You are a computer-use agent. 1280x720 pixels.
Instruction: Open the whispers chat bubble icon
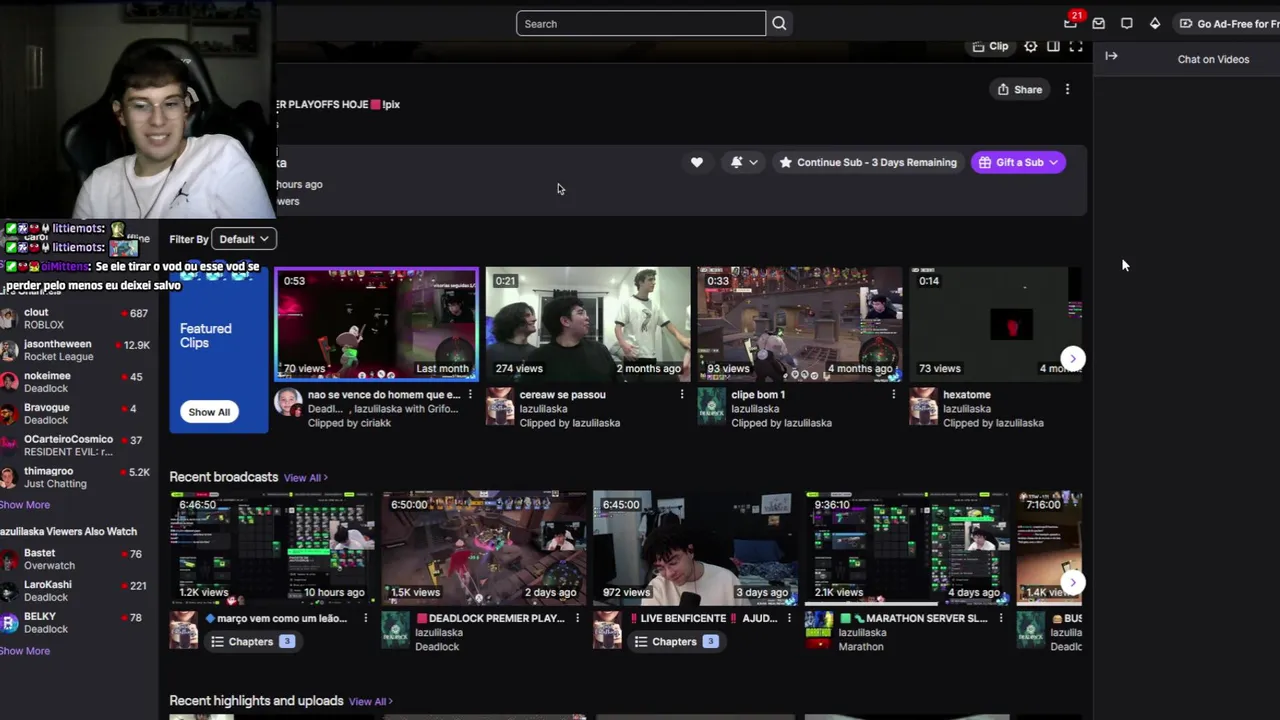(1127, 24)
